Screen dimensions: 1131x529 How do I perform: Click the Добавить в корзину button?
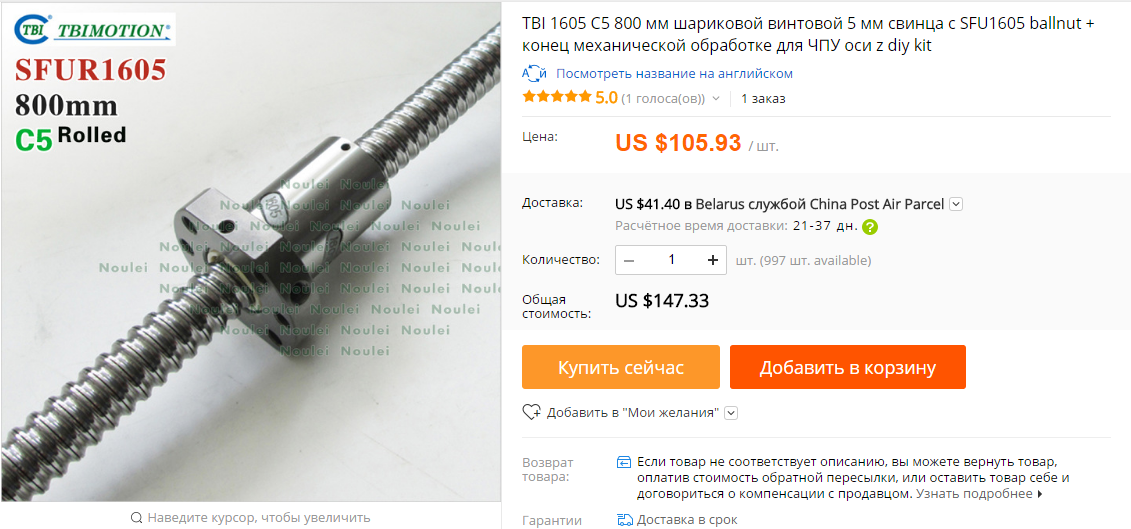click(x=848, y=367)
